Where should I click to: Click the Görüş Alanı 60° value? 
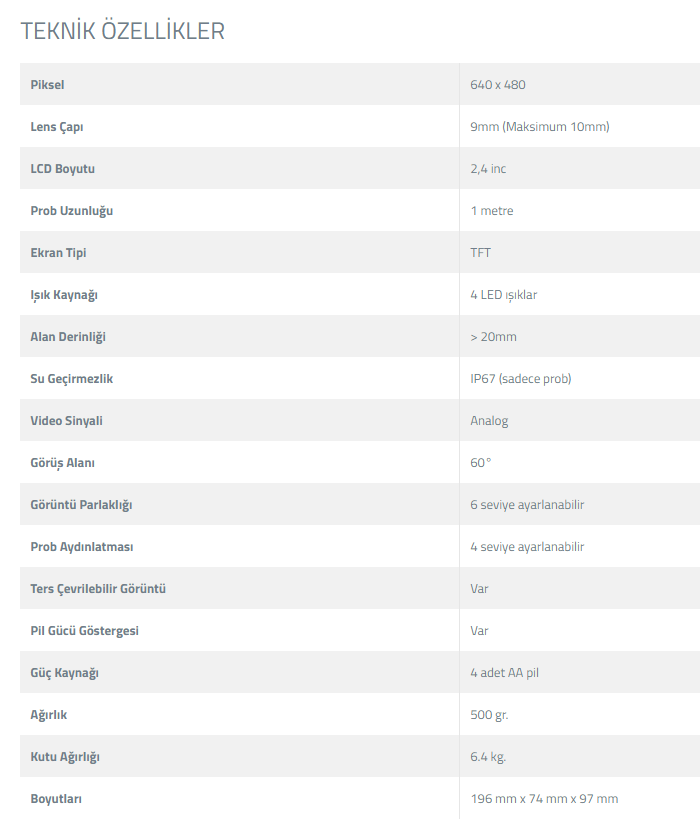tap(481, 463)
